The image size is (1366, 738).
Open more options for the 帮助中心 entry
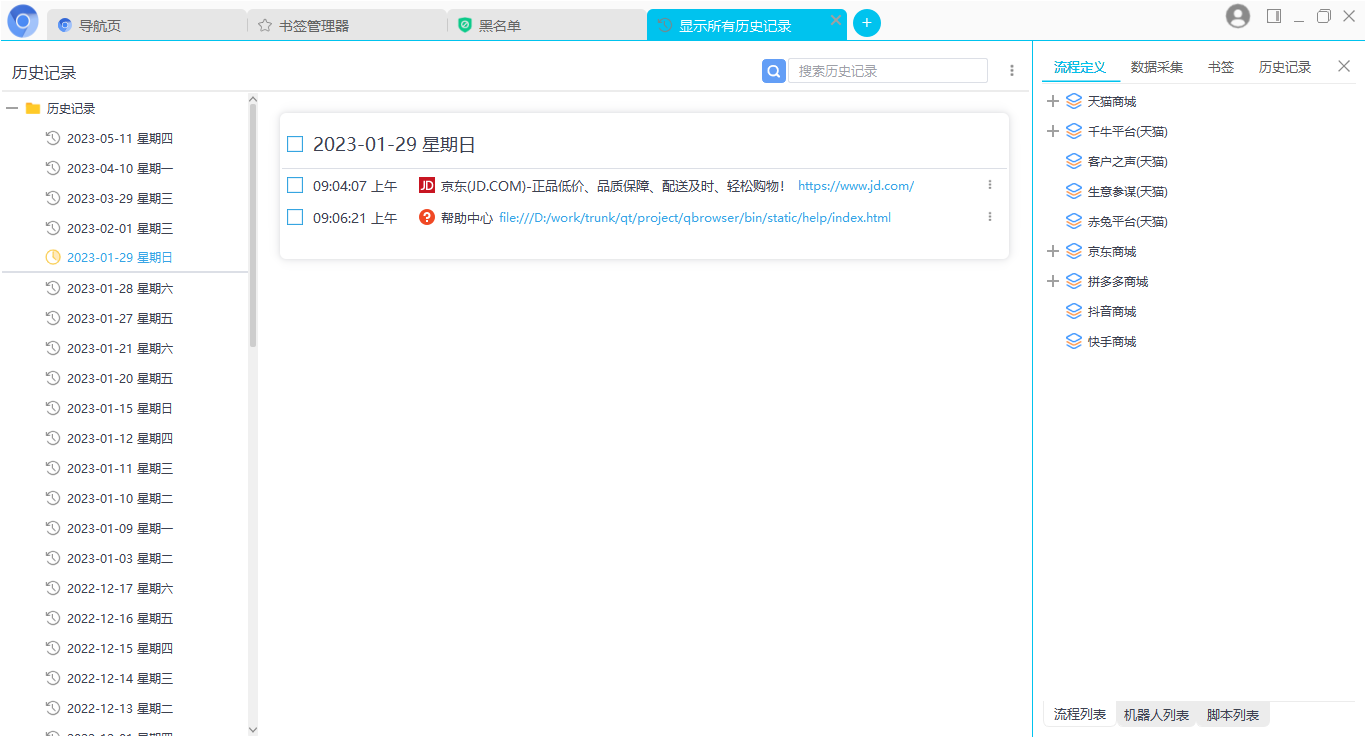coord(990,217)
